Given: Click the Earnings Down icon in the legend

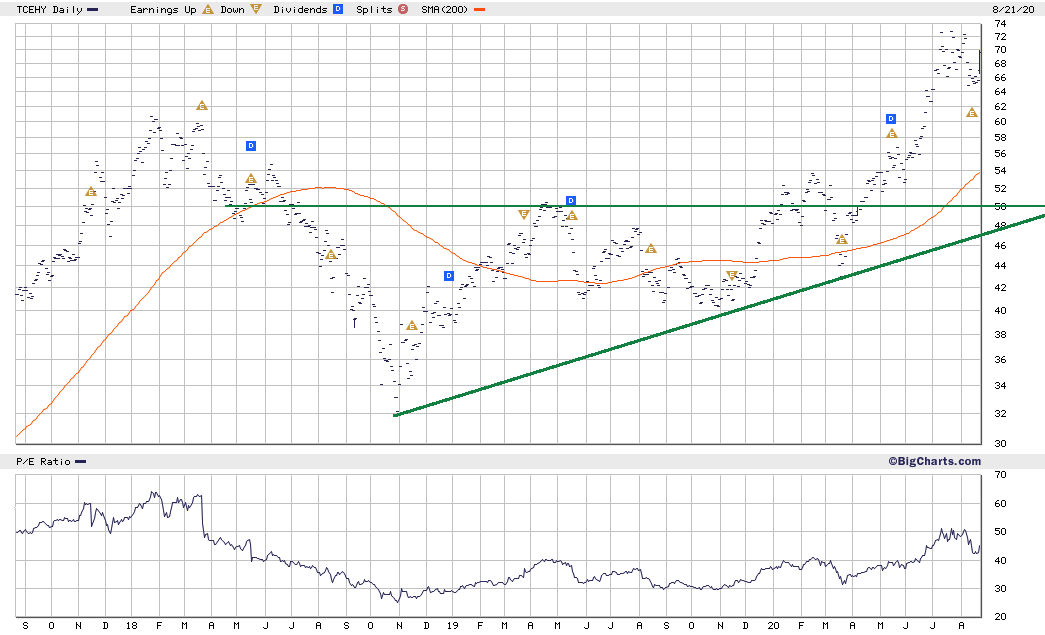Looking at the screenshot, I should tap(257, 9).
